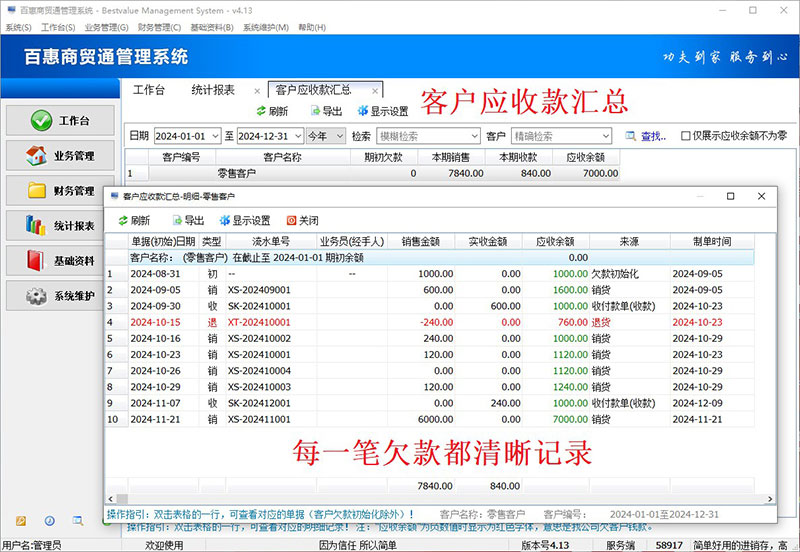This screenshot has height=552, width=800.
Task: Click 导出 in the detail window toolbar
Action: 188,220
